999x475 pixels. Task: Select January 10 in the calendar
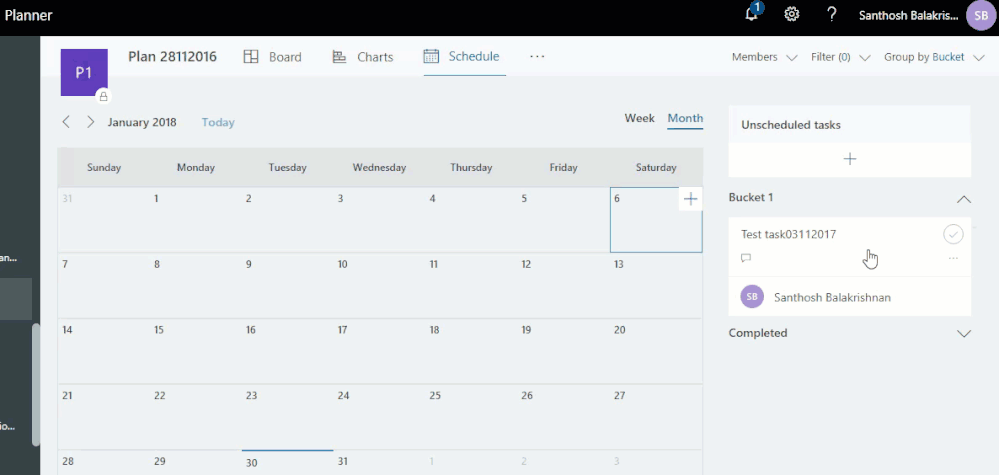click(378, 285)
